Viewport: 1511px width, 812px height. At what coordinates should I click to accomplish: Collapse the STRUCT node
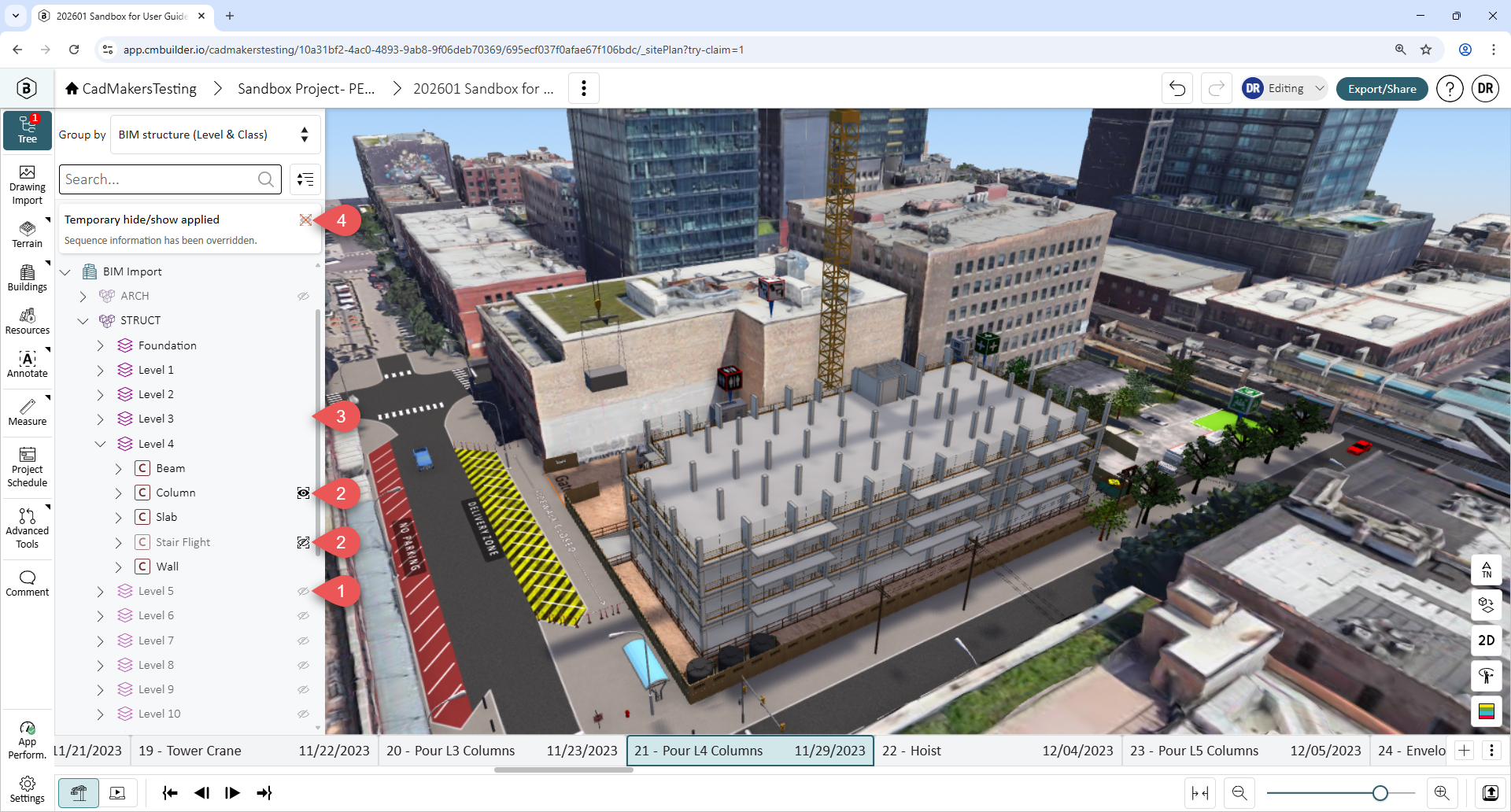click(x=83, y=321)
